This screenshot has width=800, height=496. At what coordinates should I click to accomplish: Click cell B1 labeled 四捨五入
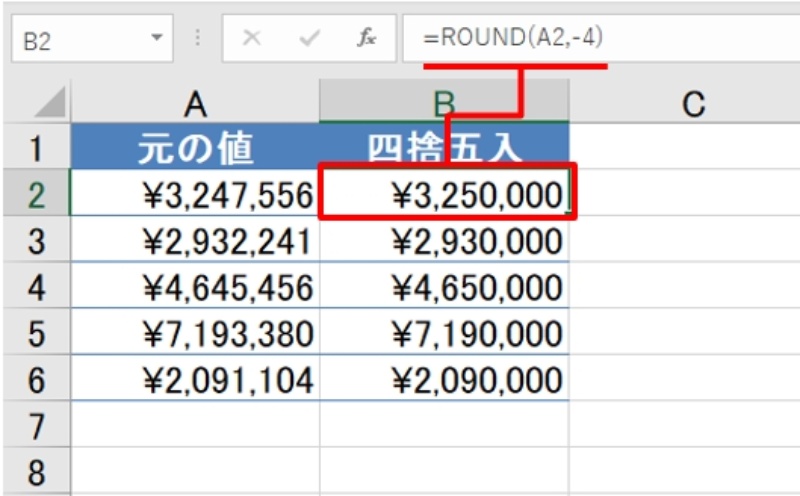pyautogui.click(x=444, y=148)
